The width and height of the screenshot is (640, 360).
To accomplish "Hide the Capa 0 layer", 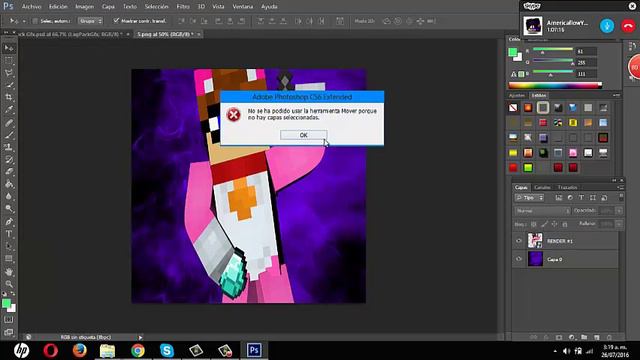I will [x=519, y=259].
